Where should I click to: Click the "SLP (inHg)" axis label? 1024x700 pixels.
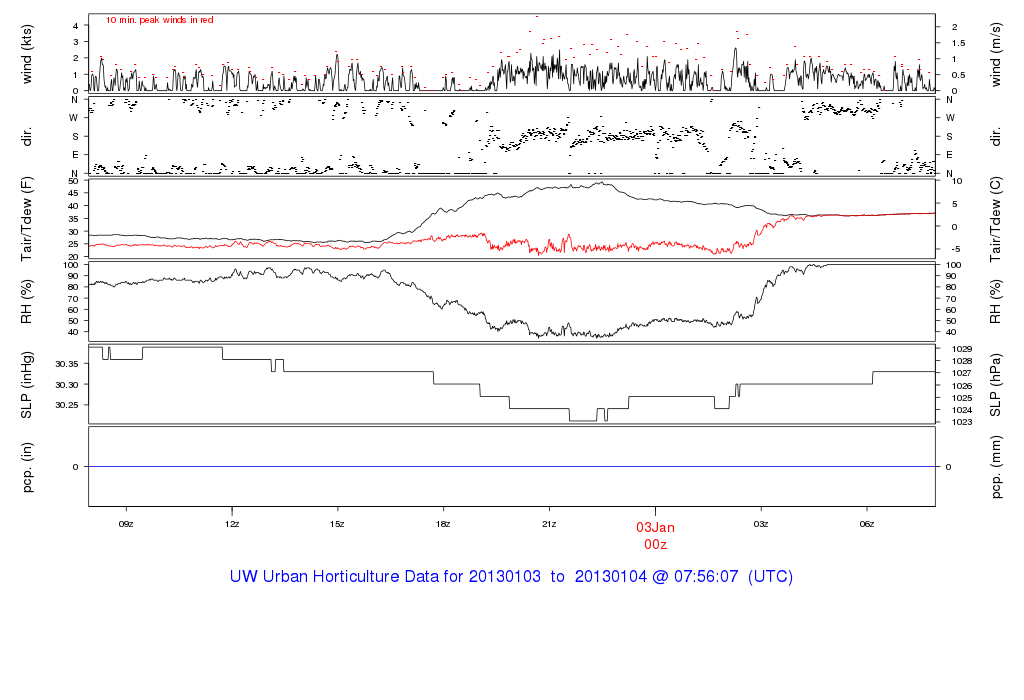(27, 385)
